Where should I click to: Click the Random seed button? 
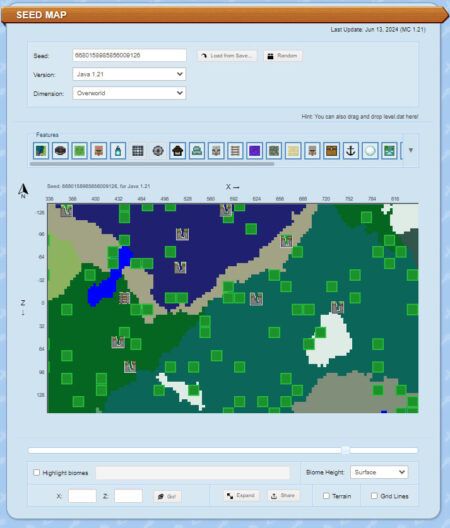click(x=283, y=56)
